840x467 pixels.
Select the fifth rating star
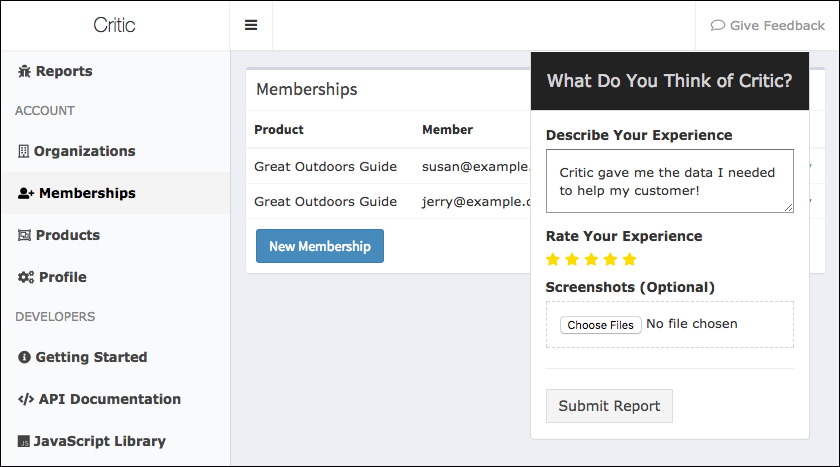coord(630,260)
